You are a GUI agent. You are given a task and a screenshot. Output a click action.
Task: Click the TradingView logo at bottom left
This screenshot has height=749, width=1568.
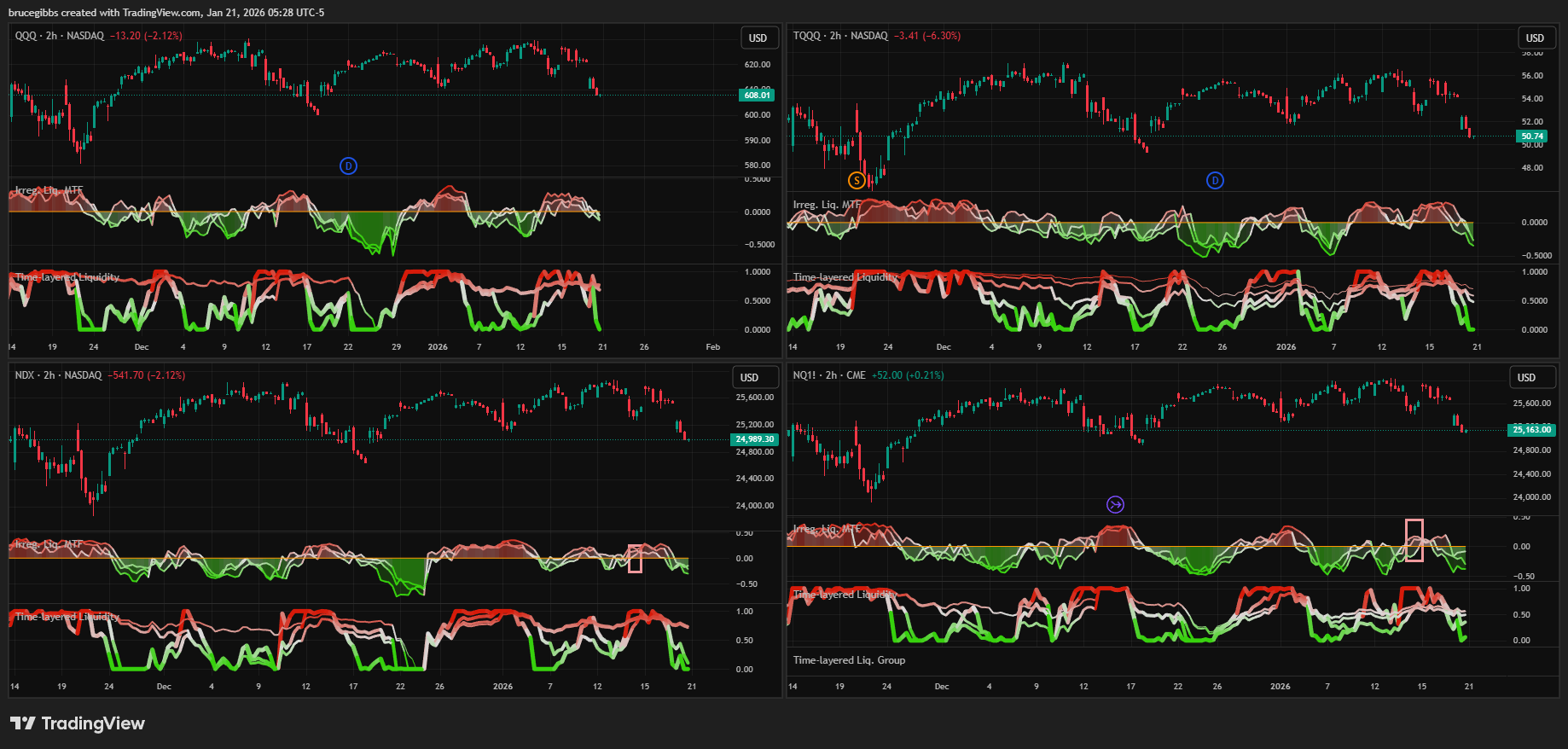coord(78,723)
